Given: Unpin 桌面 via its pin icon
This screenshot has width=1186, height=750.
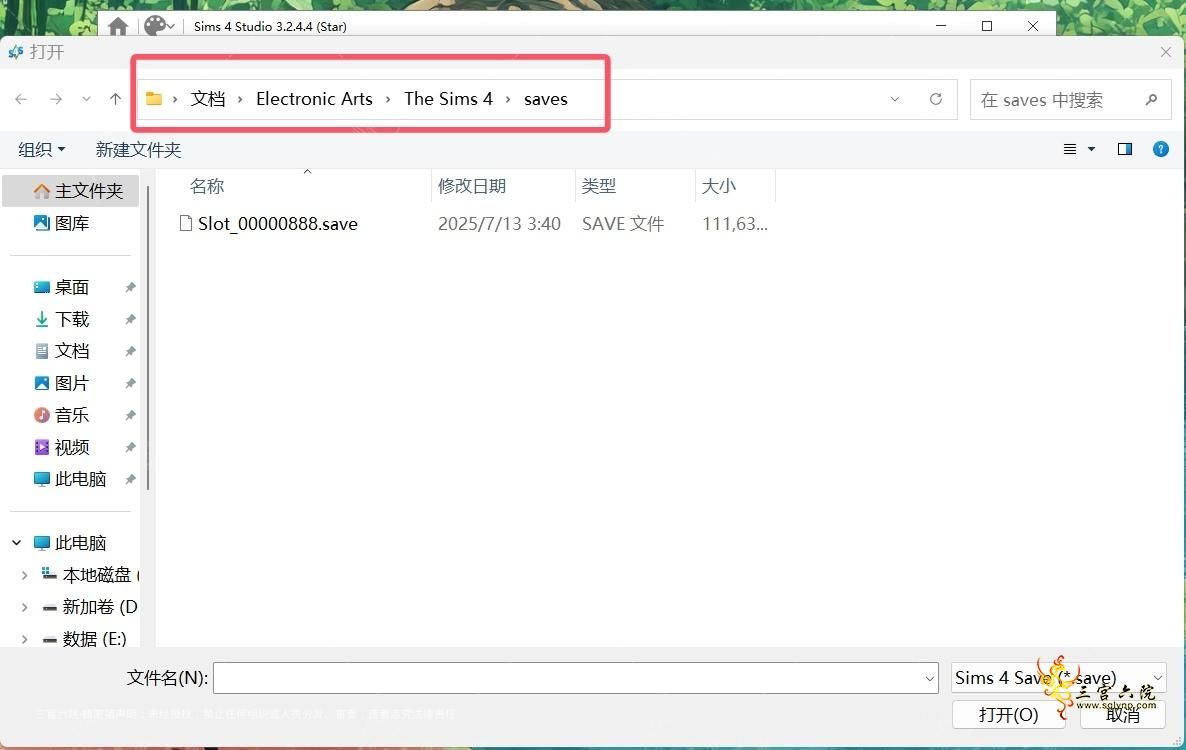Looking at the screenshot, I should click(130, 287).
